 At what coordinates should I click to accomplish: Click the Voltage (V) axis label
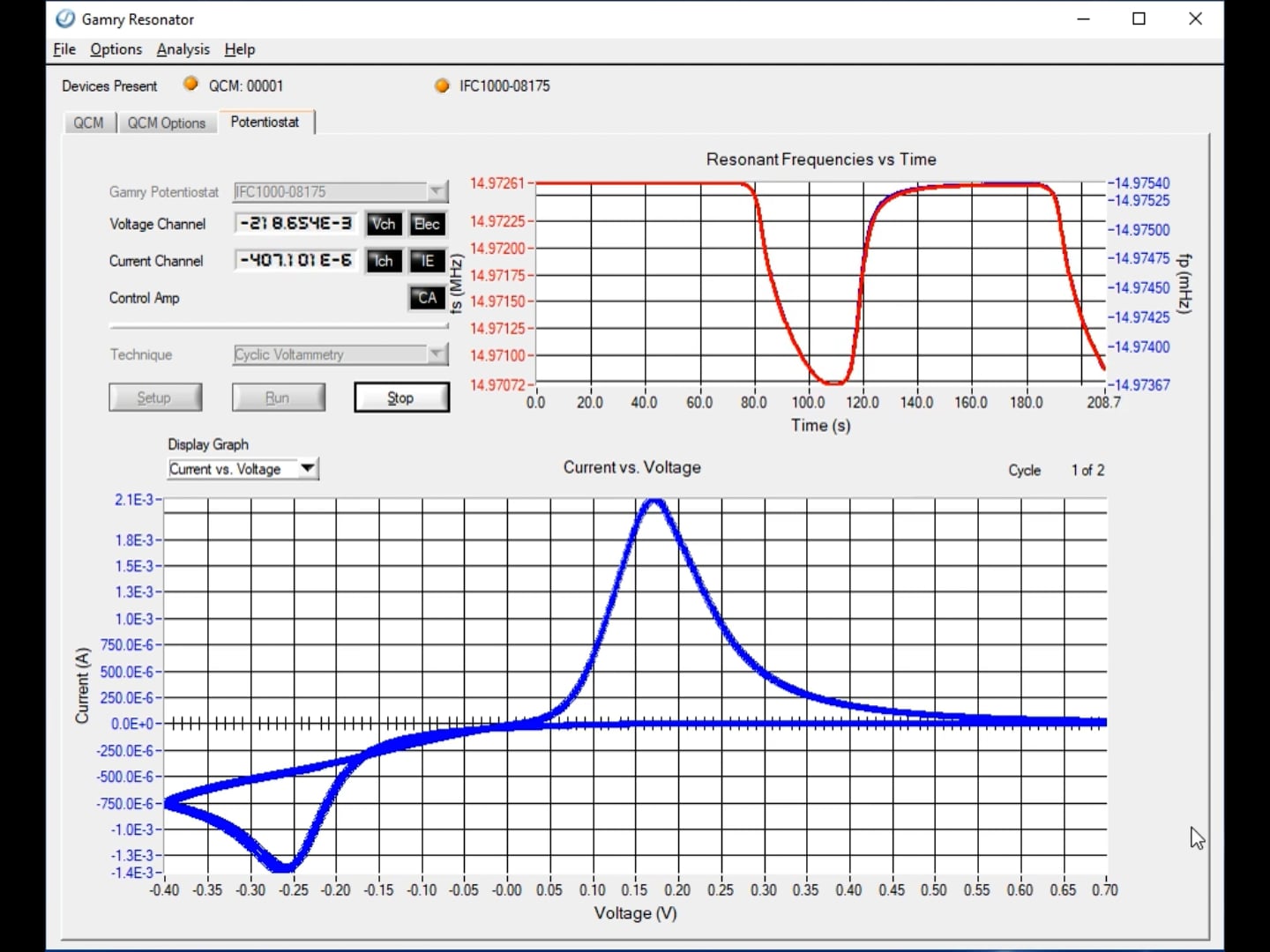635,913
